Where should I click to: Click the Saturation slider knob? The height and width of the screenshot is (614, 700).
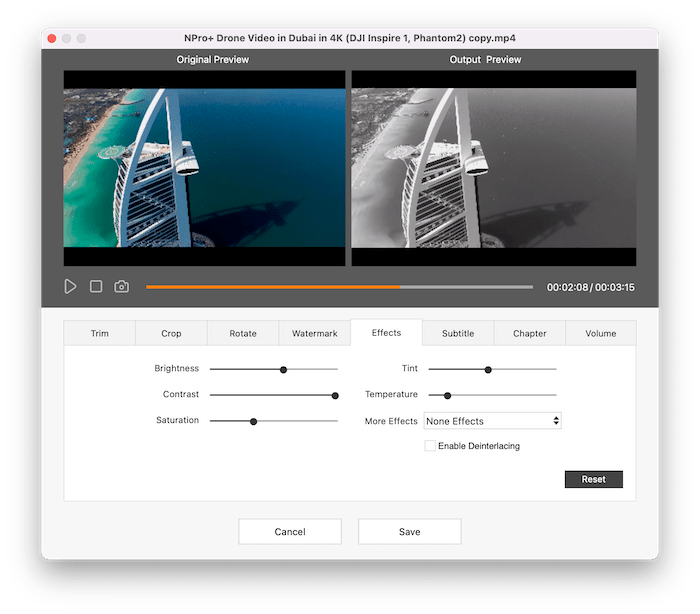point(253,421)
